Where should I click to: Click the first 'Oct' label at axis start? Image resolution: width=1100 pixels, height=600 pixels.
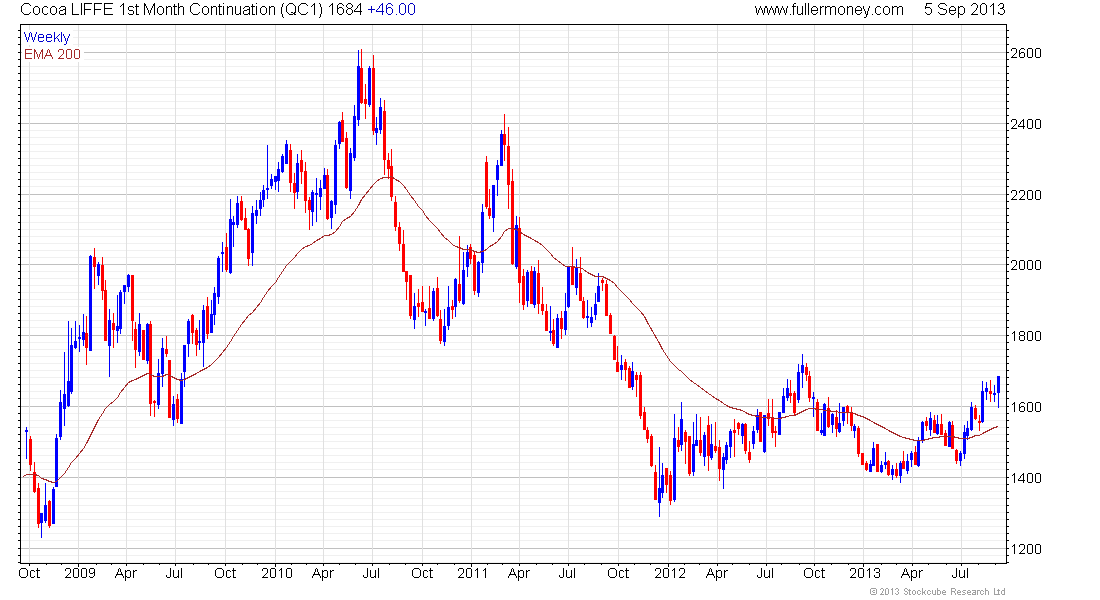[29, 573]
